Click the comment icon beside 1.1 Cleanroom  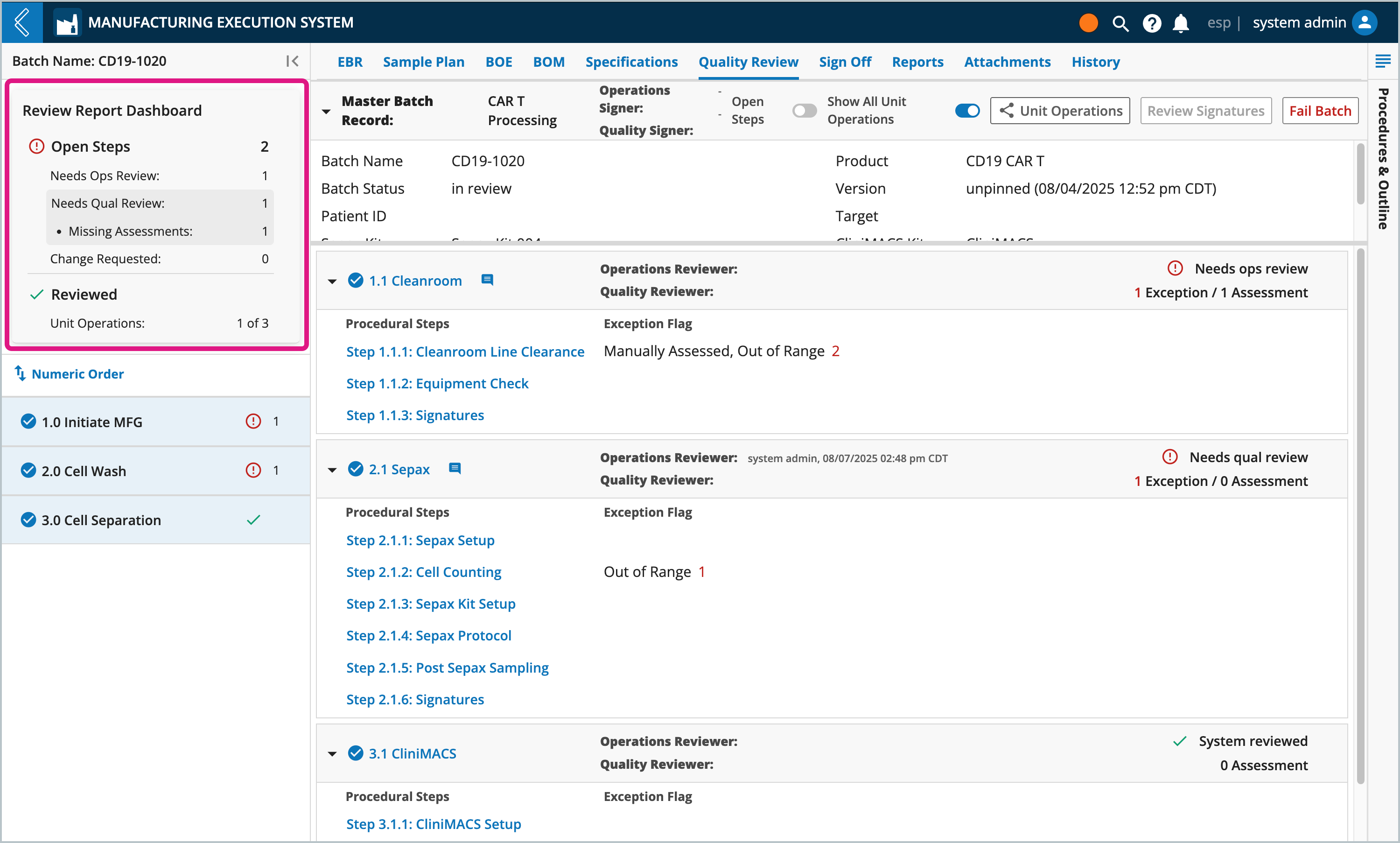(x=487, y=280)
